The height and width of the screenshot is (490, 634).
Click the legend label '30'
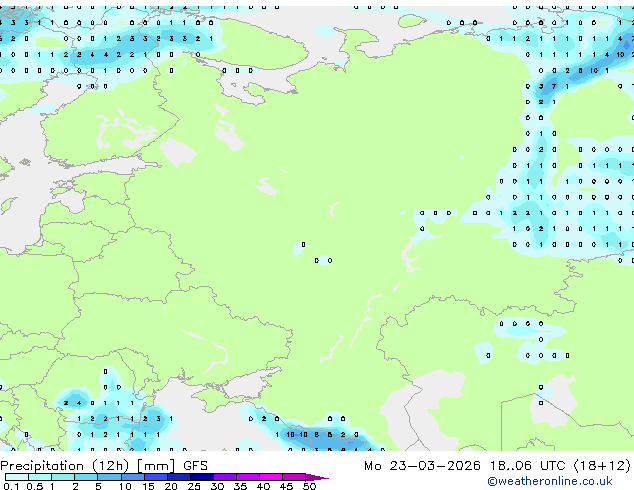click(x=217, y=486)
